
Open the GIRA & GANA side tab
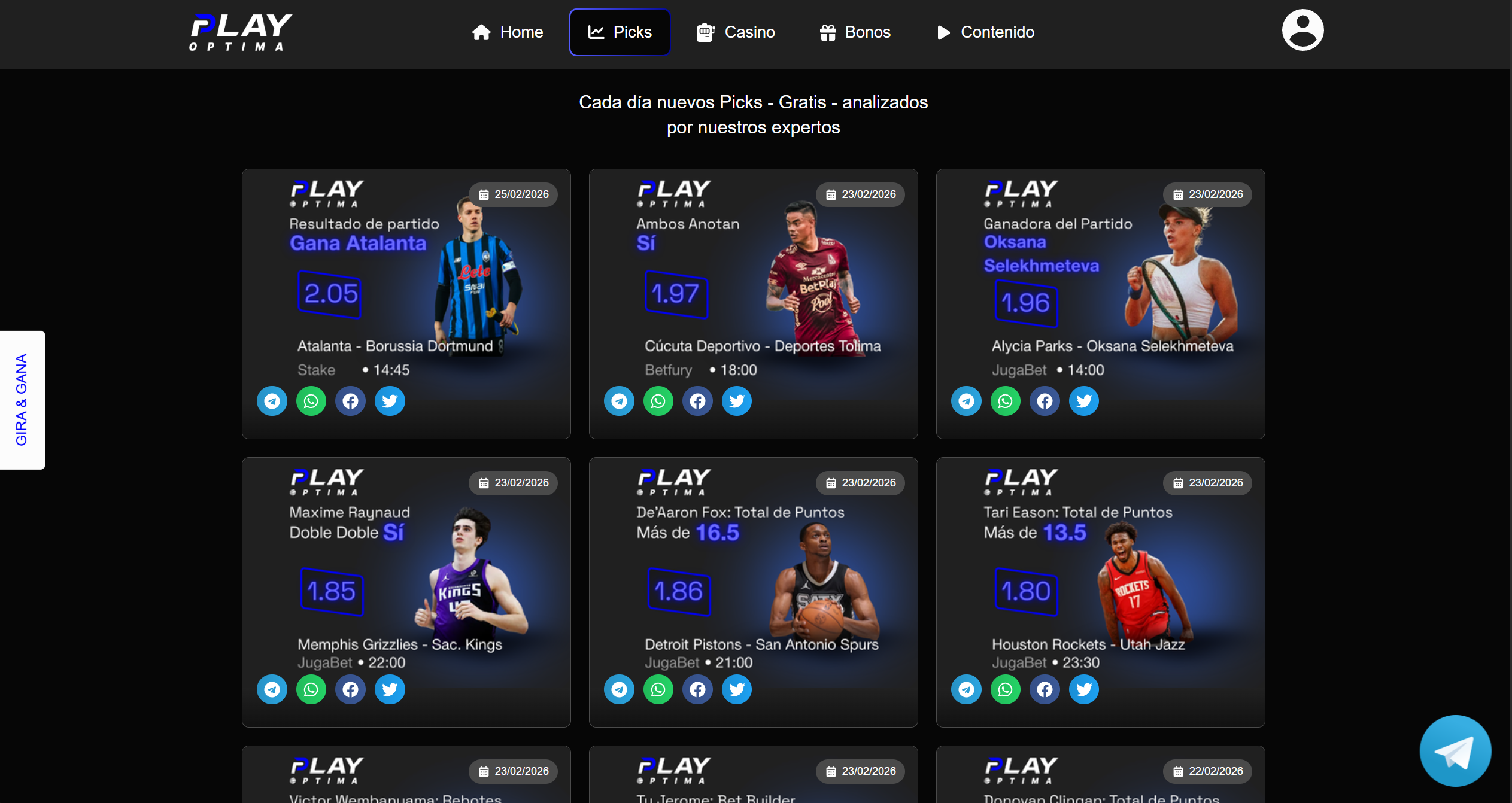(x=22, y=400)
